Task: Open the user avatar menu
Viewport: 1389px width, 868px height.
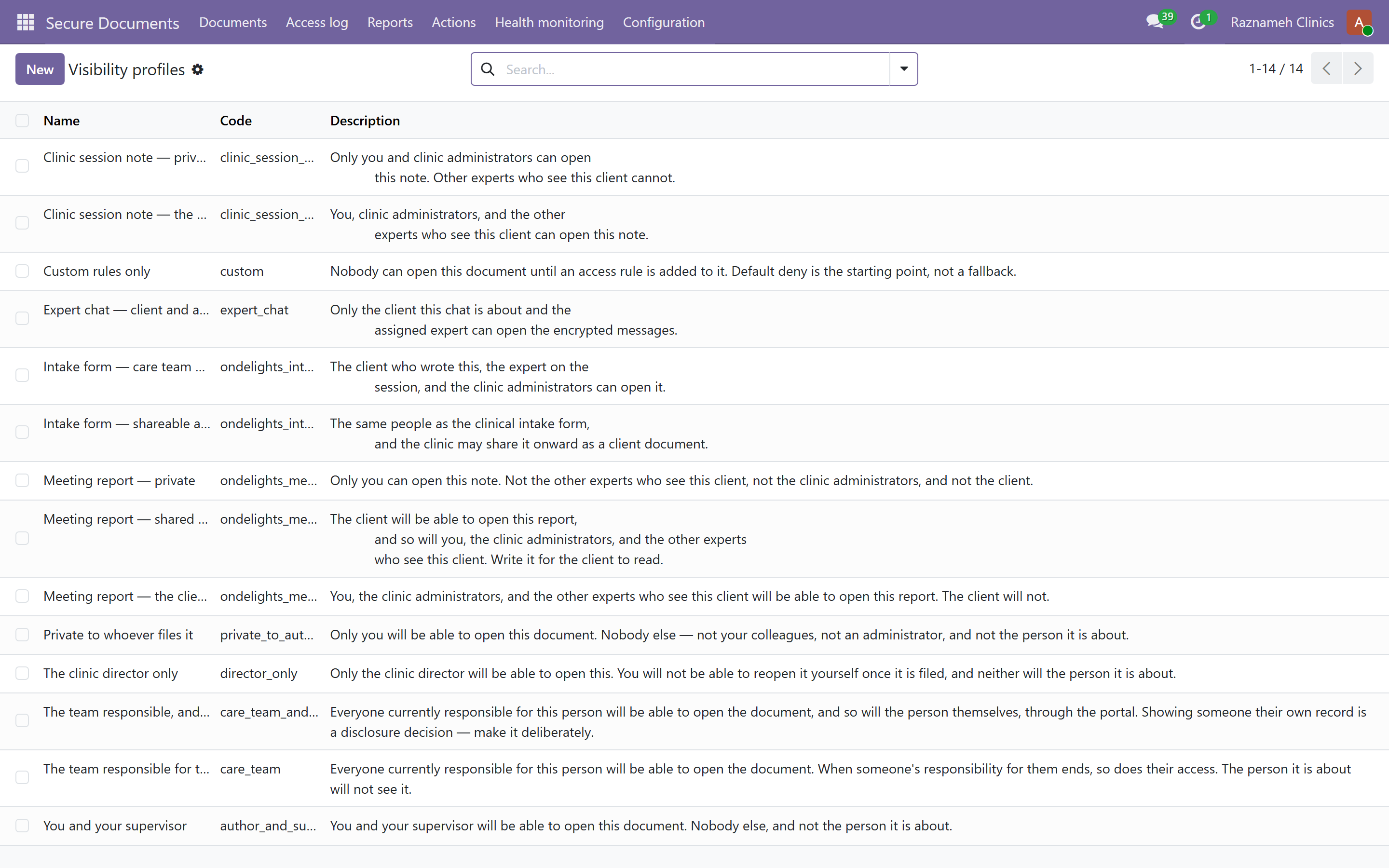Action: pos(1359,22)
